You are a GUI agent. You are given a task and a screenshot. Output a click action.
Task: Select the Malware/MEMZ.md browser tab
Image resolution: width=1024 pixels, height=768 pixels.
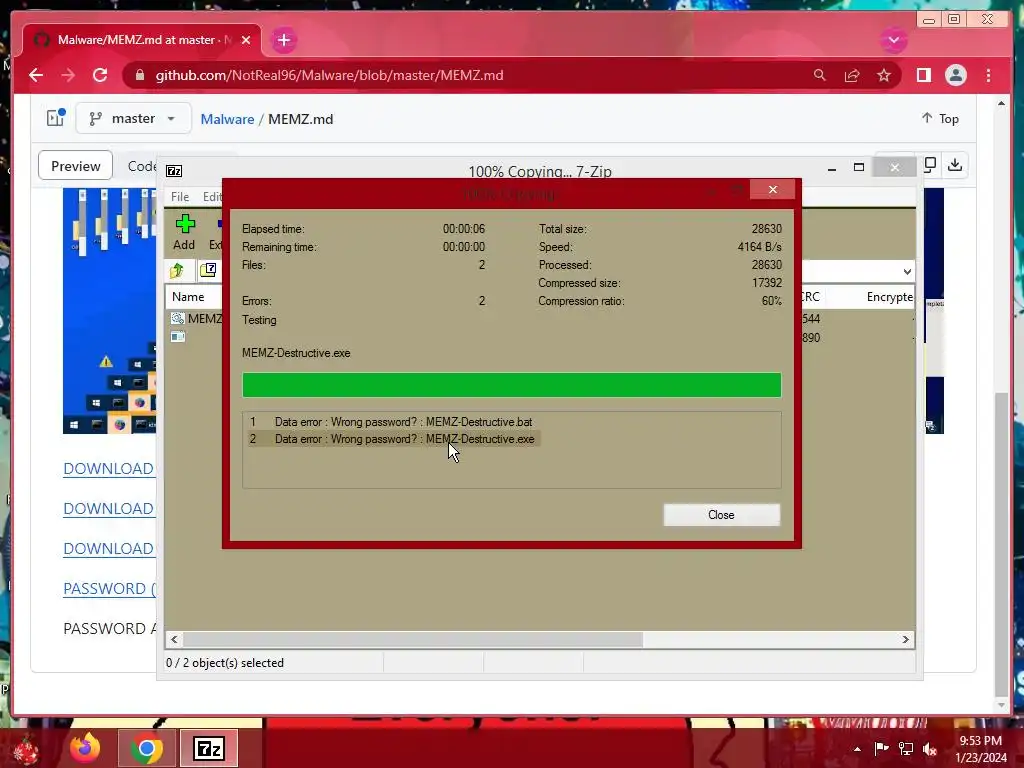142,40
